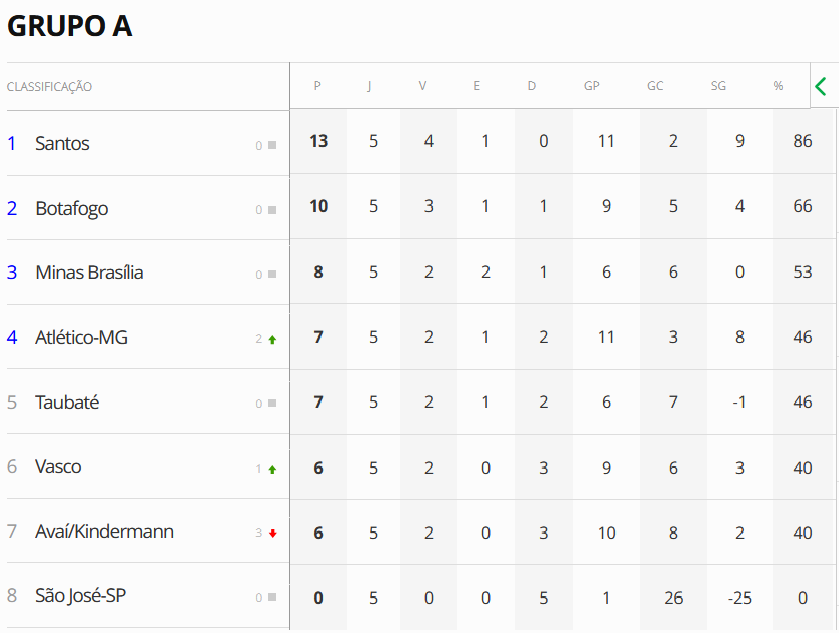
Task: Click the SG goal difference column header
Action: (x=718, y=86)
